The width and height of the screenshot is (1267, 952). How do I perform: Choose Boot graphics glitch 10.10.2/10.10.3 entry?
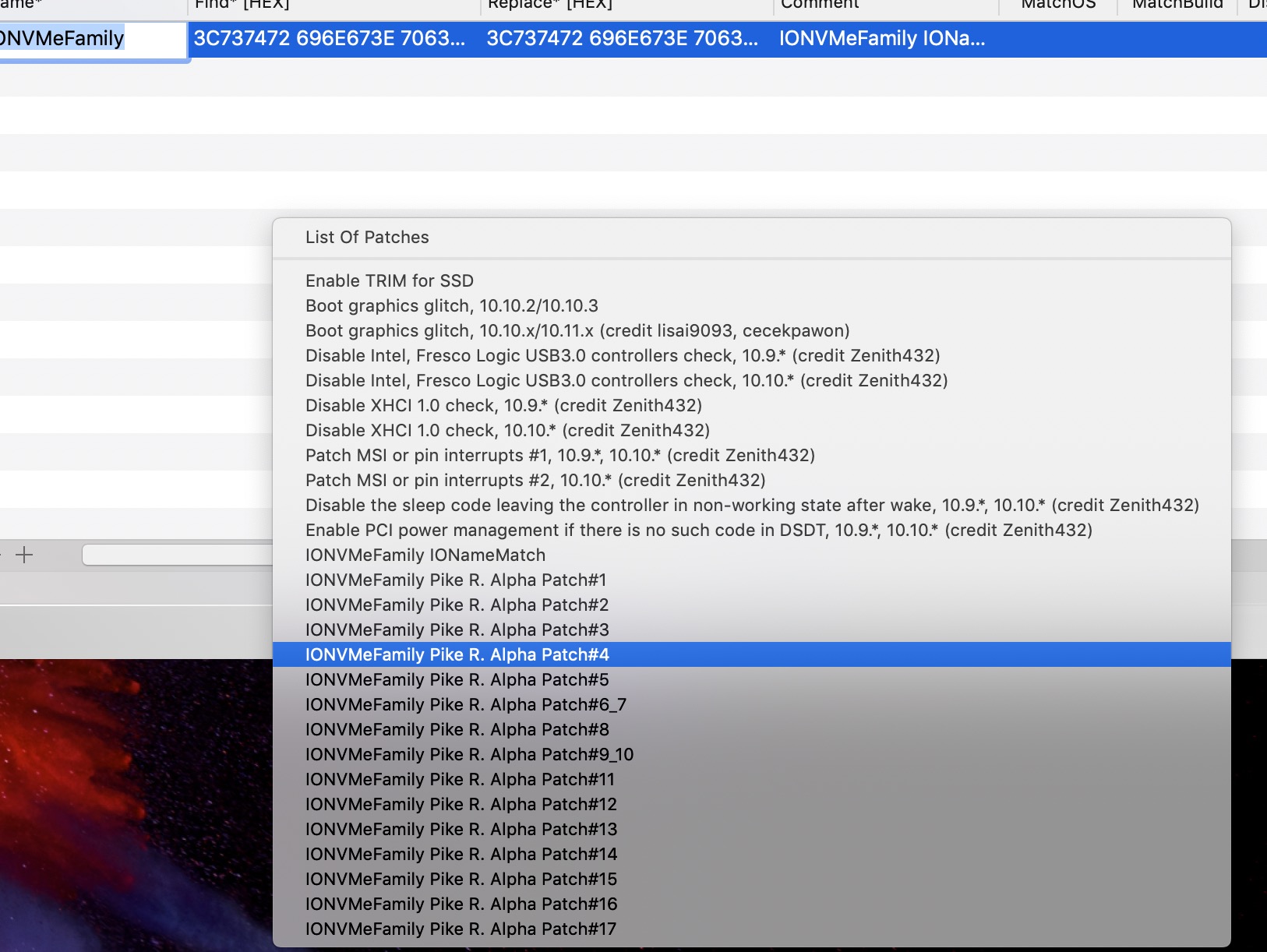tap(451, 305)
